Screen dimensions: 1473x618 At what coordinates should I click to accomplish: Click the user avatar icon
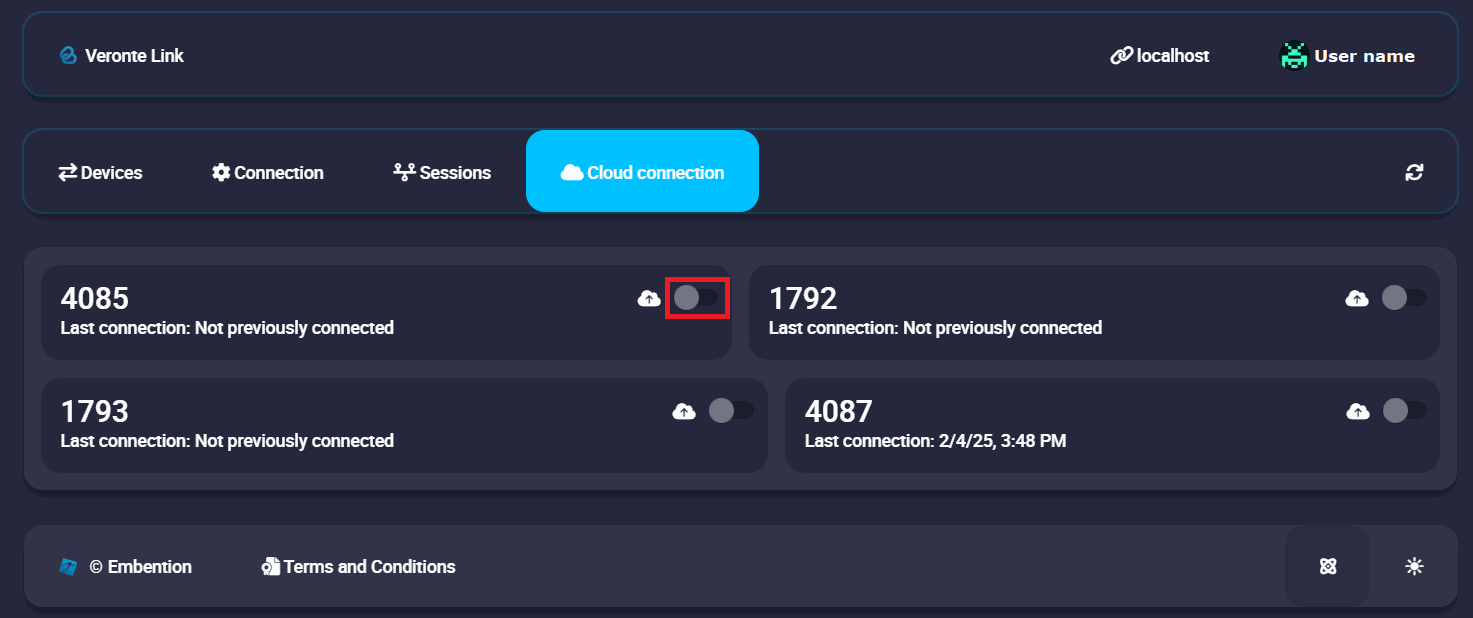click(1294, 56)
